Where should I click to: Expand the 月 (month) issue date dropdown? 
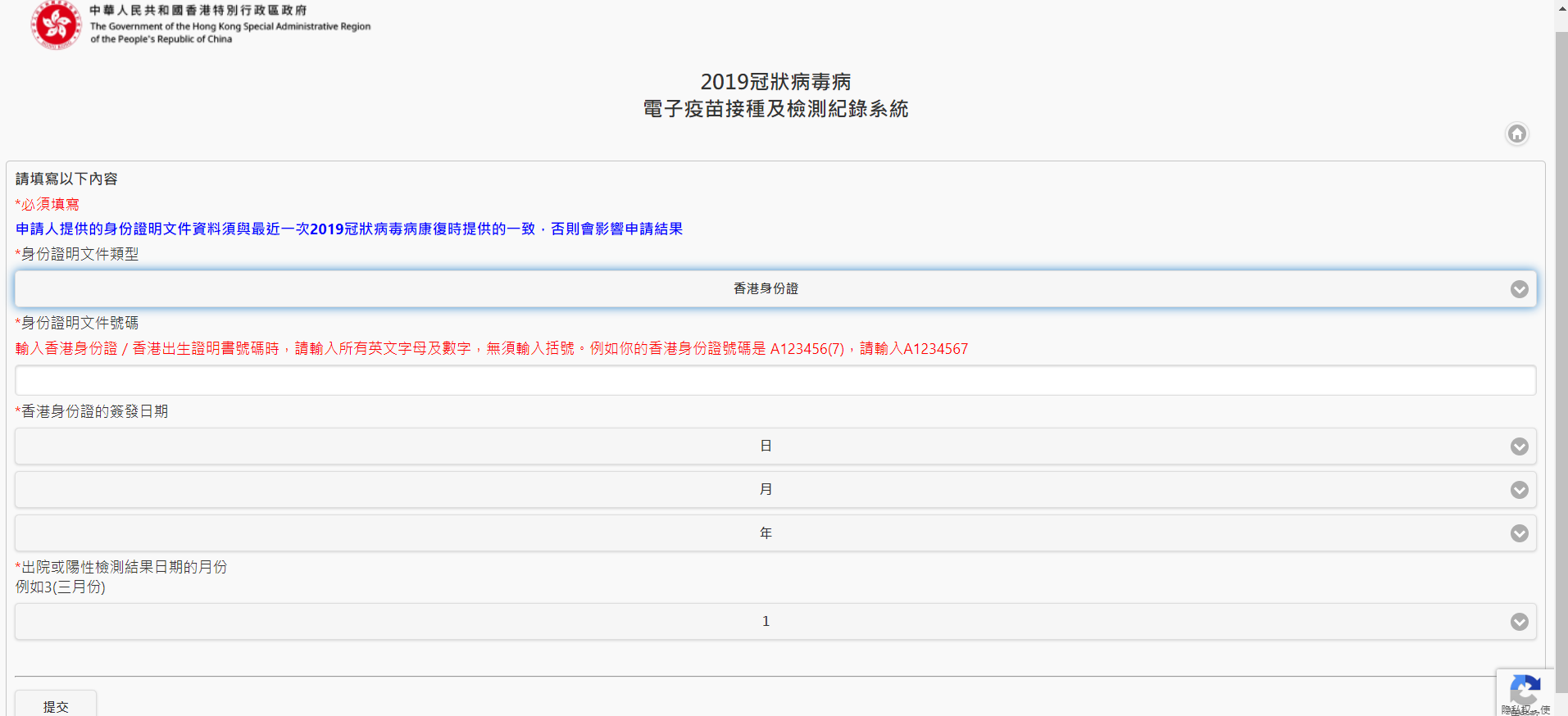[x=766, y=490]
